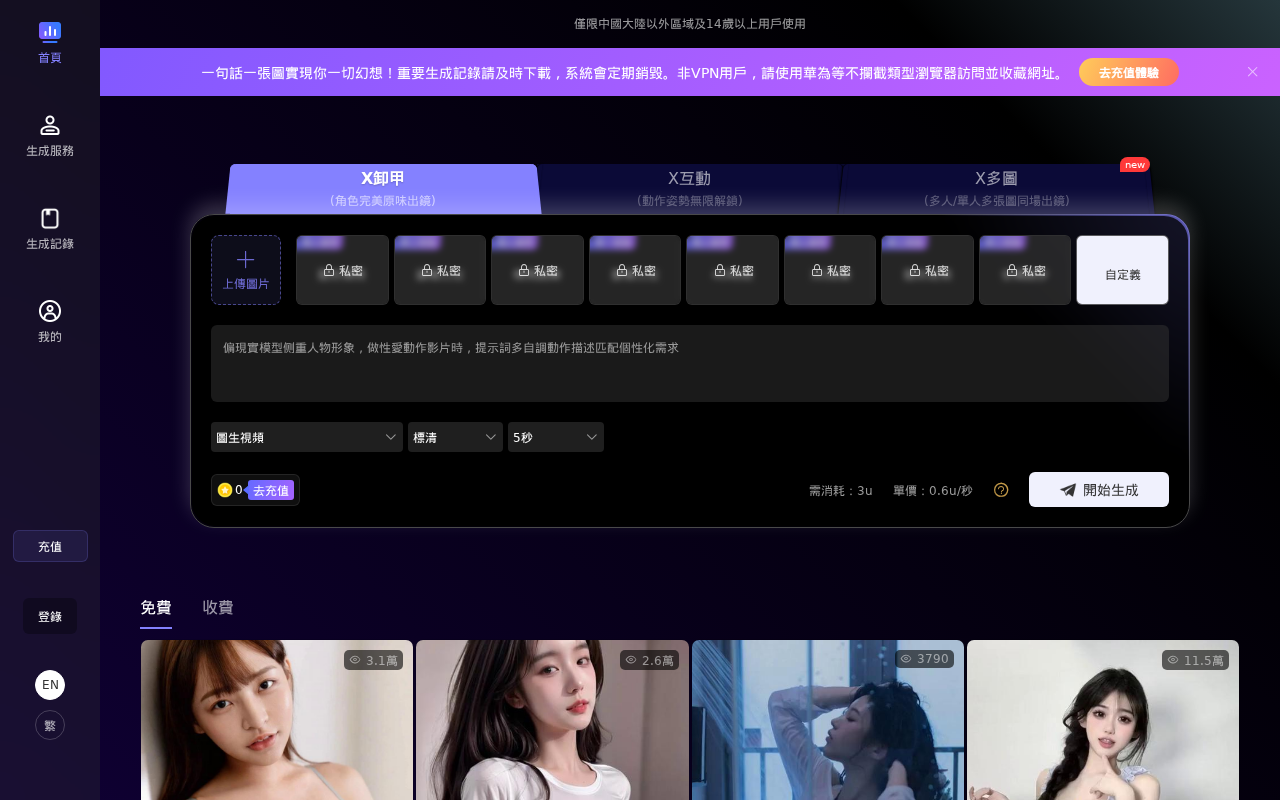Switch to the 免費 gallery tab

pos(156,608)
